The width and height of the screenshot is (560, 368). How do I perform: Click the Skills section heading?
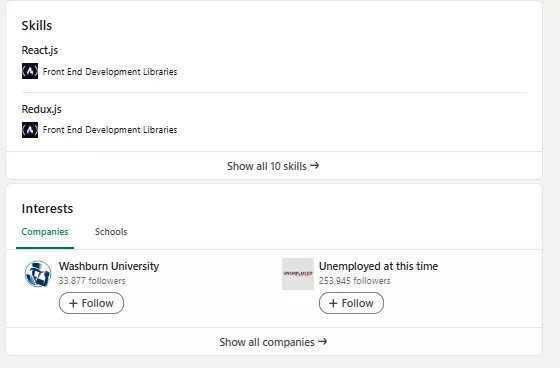37,26
